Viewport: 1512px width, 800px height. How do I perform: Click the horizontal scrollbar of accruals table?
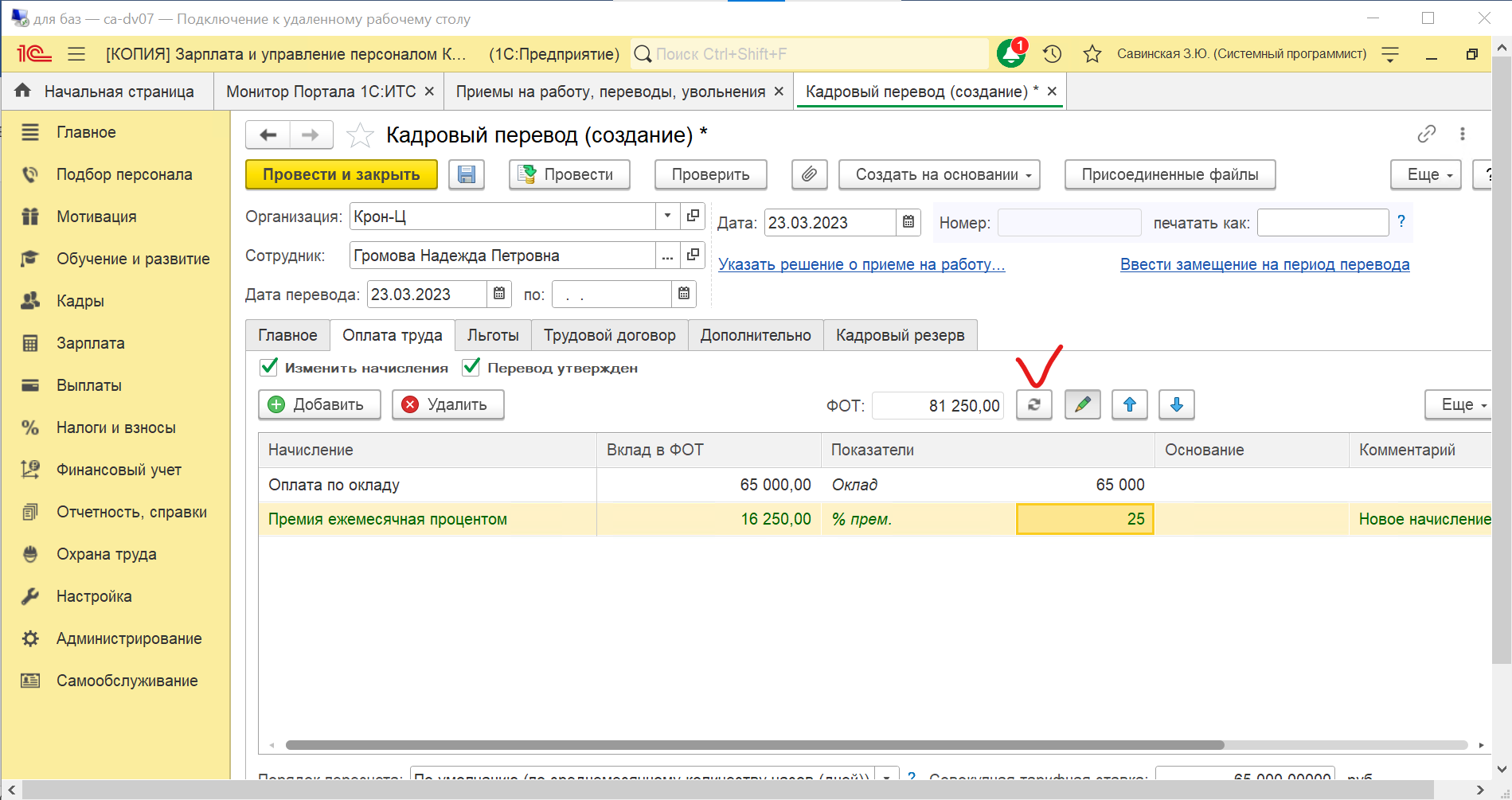pyautogui.click(x=754, y=745)
